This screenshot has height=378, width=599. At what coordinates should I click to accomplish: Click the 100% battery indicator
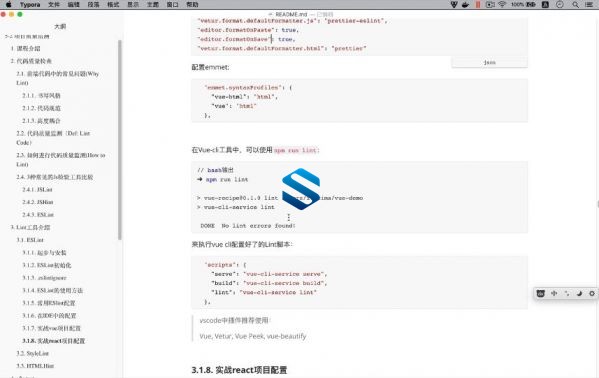[x=523, y=5]
